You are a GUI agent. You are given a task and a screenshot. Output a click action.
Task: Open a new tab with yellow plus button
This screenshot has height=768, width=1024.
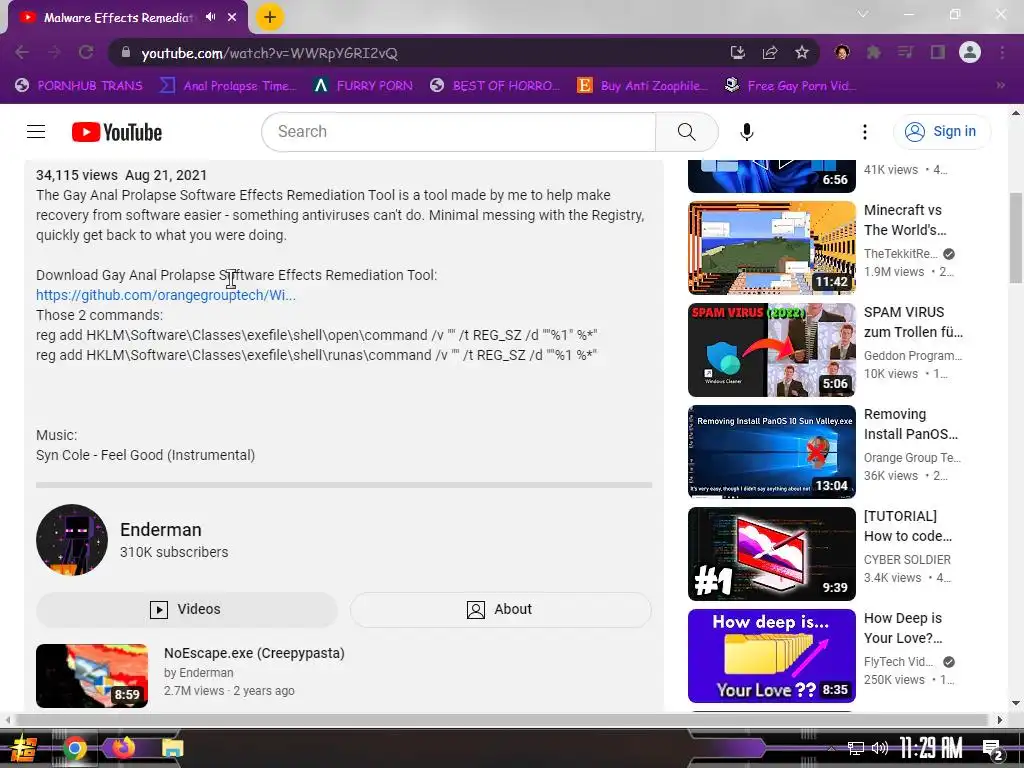point(270,17)
